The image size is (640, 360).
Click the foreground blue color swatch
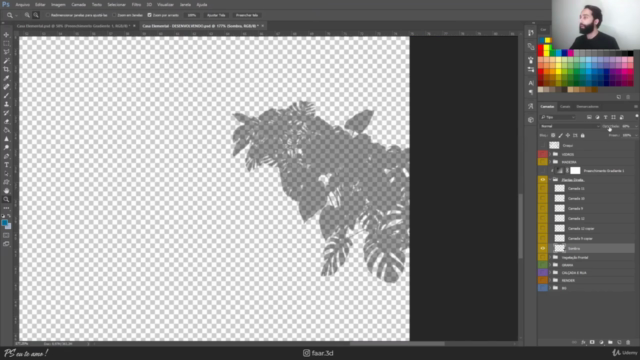[x=4, y=223]
